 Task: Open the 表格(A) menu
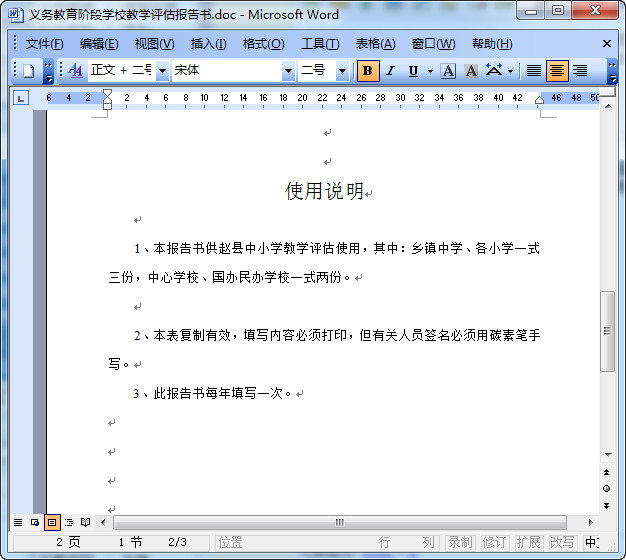click(376, 44)
